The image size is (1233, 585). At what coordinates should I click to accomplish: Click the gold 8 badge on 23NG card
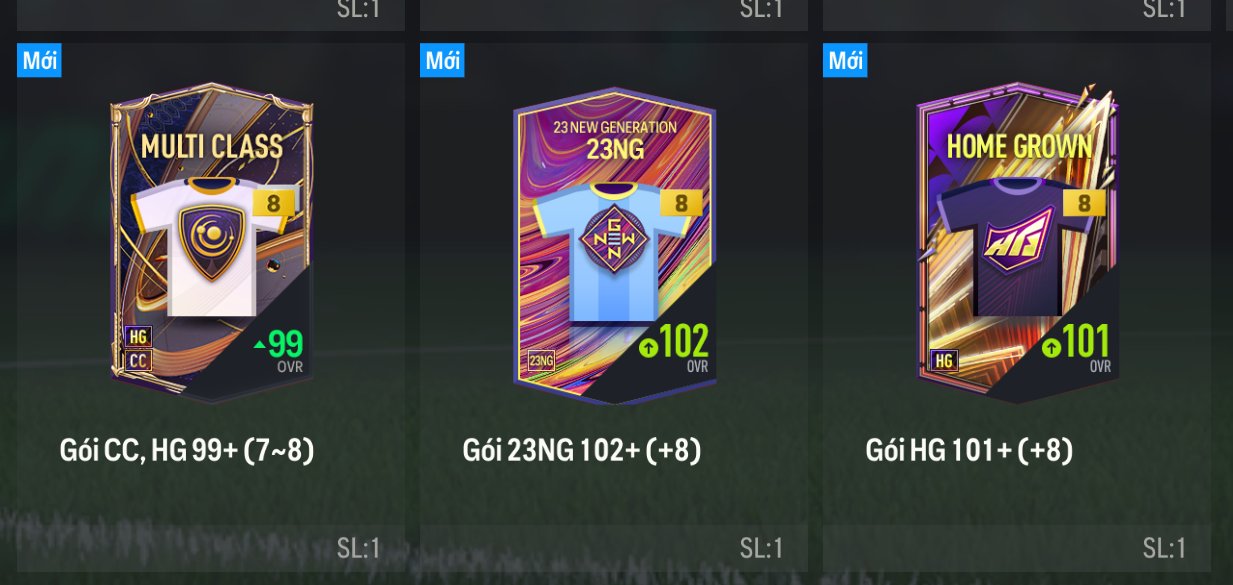click(x=681, y=203)
